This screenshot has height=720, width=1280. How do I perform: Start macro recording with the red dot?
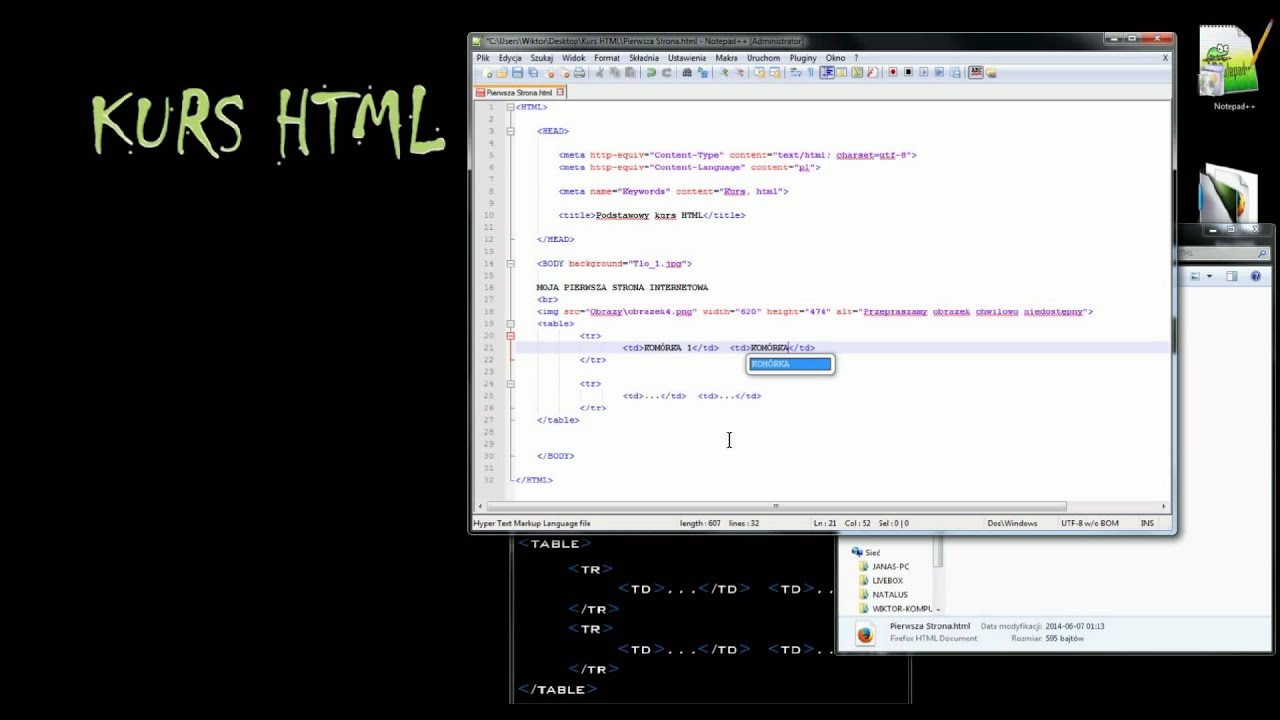point(892,72)
